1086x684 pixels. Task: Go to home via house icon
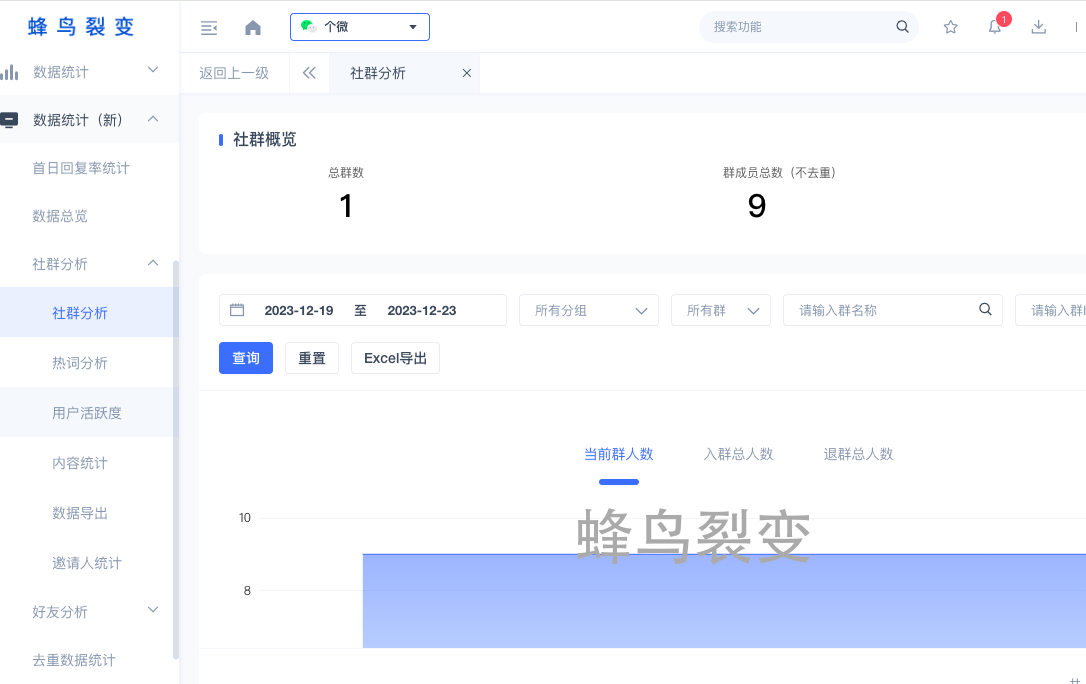point(253,28)
